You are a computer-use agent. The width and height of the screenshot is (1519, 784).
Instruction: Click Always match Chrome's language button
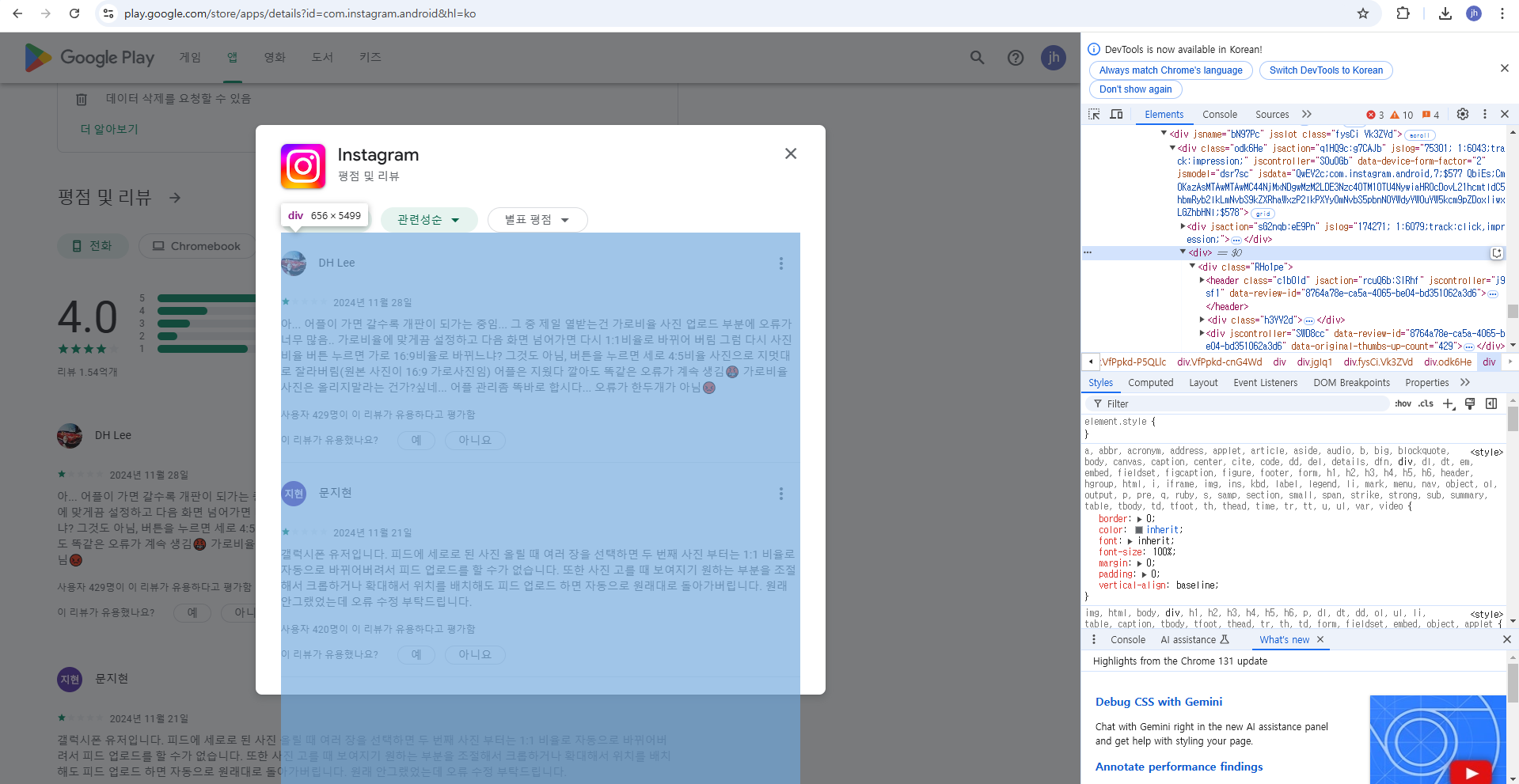(1171, 70)
